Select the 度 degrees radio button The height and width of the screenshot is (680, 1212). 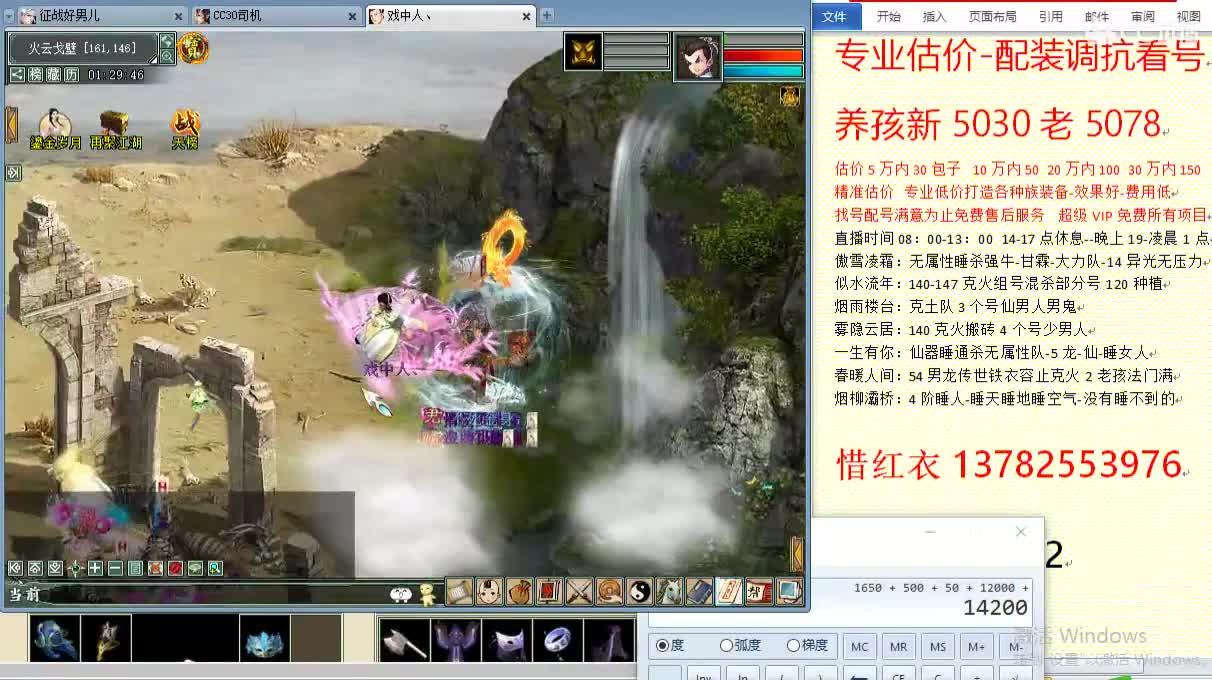click(x=670, y=646)
